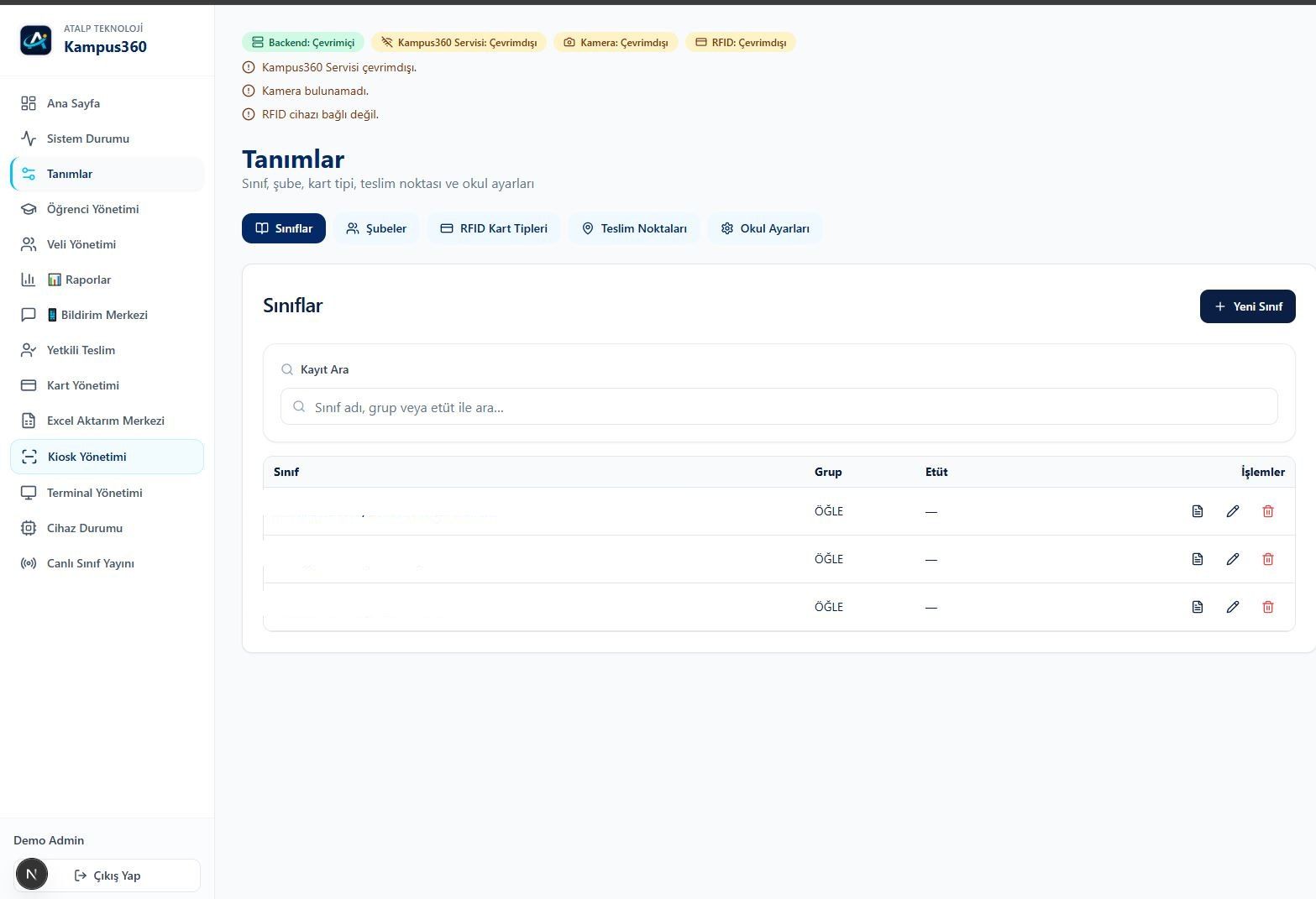Click the Backend: Çevrimiçi status badge
The image size is (1316, 899).
[303, 42]
